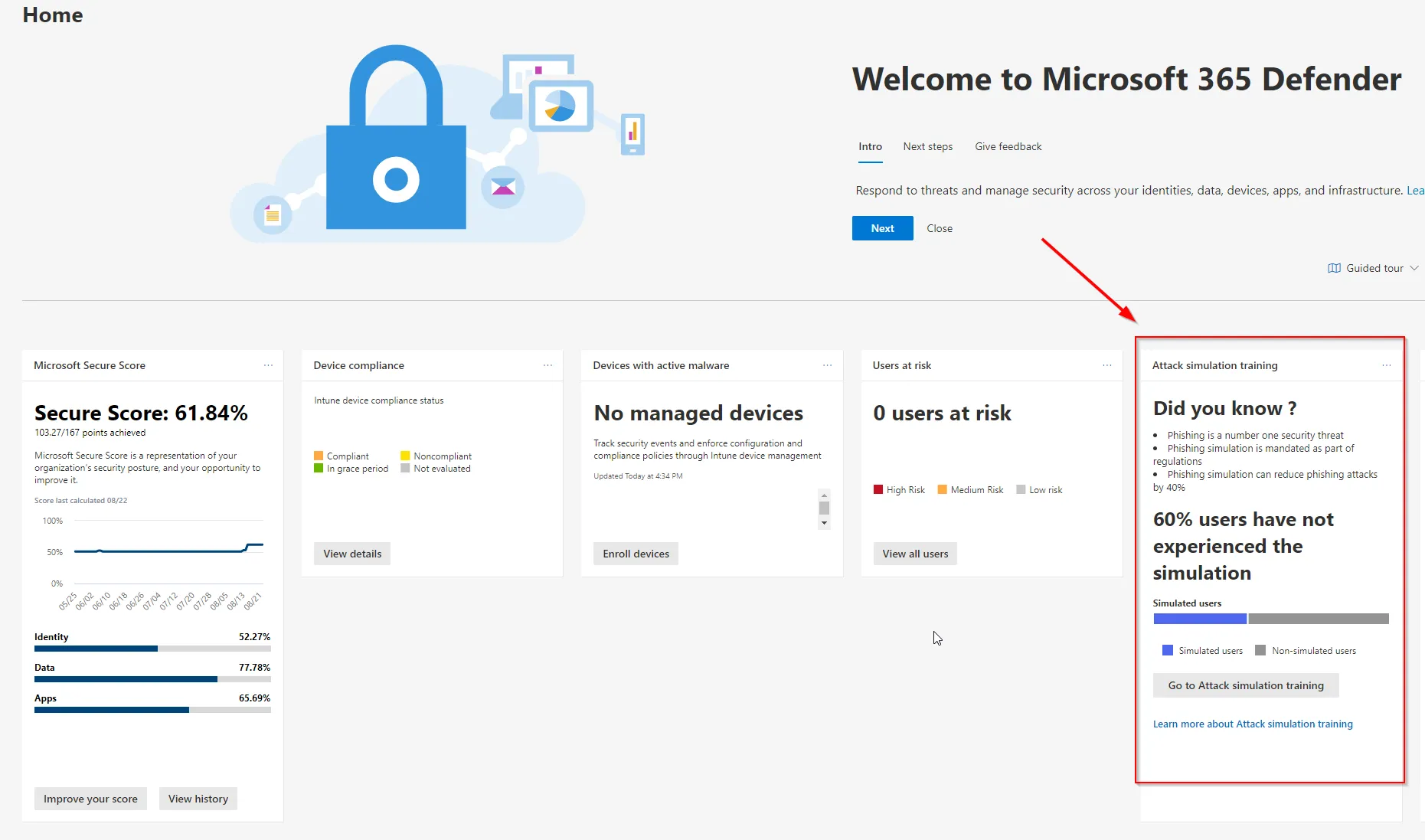Screen dimensions: 1425x840
Task: Click Score last calculated 08/22 text
Action: [x=81, y=501]
